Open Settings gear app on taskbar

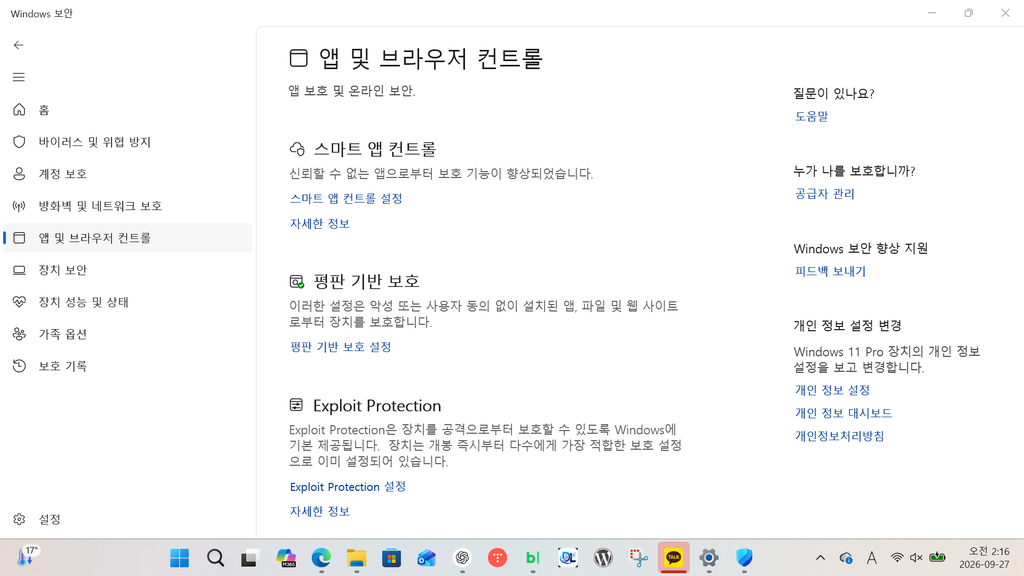(709, 558)
